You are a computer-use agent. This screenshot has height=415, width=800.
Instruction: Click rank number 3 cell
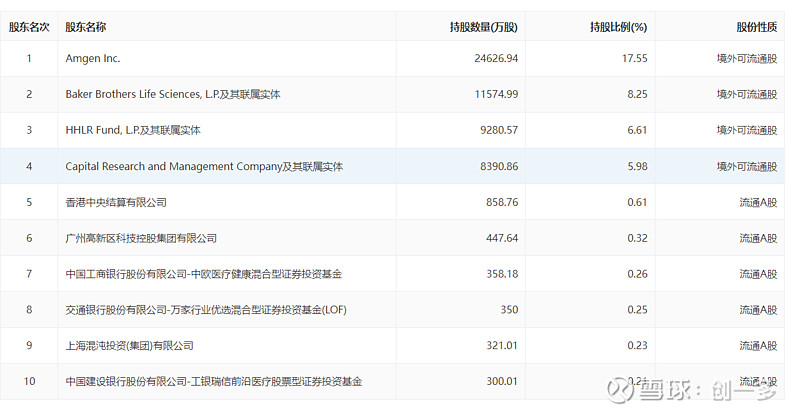(29, 130)
